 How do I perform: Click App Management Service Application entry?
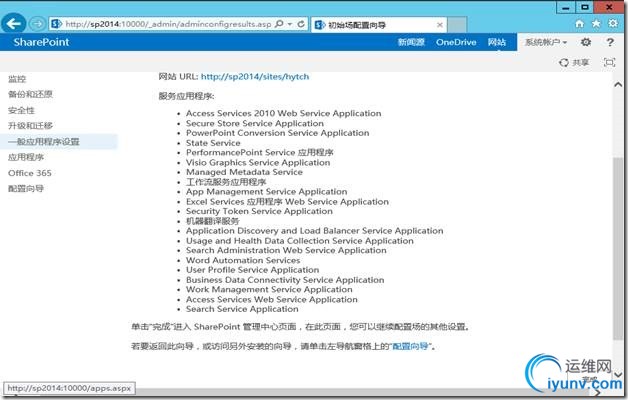click(x=266, y=192)
